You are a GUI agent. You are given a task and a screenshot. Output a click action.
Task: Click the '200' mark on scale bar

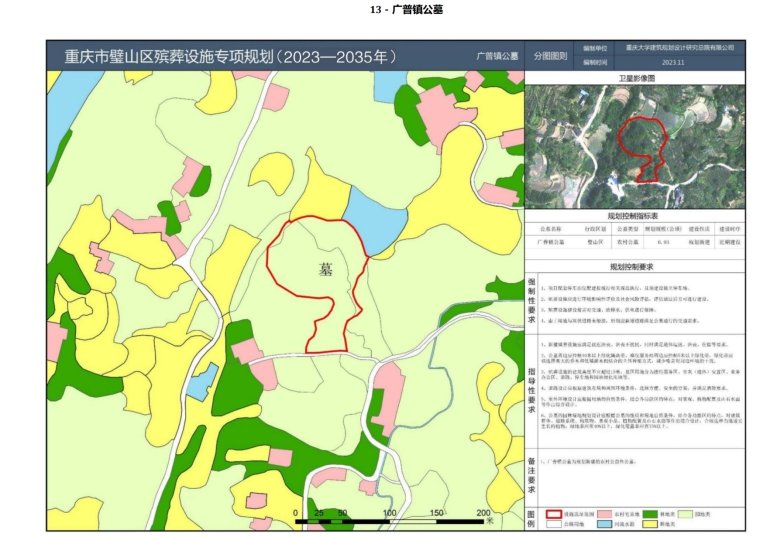[x=484, y=513]
